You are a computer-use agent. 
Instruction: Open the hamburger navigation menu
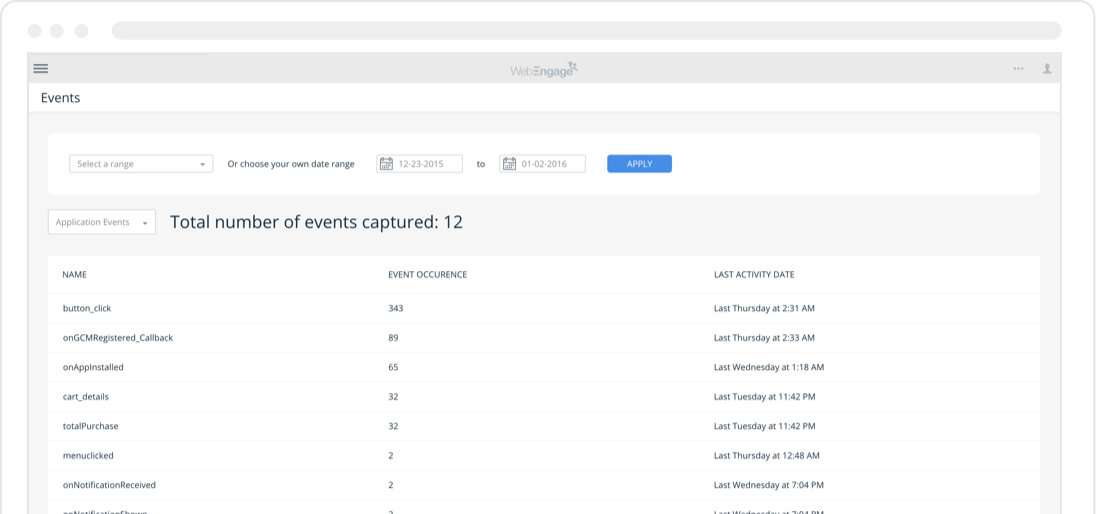(x=41, y=69)
